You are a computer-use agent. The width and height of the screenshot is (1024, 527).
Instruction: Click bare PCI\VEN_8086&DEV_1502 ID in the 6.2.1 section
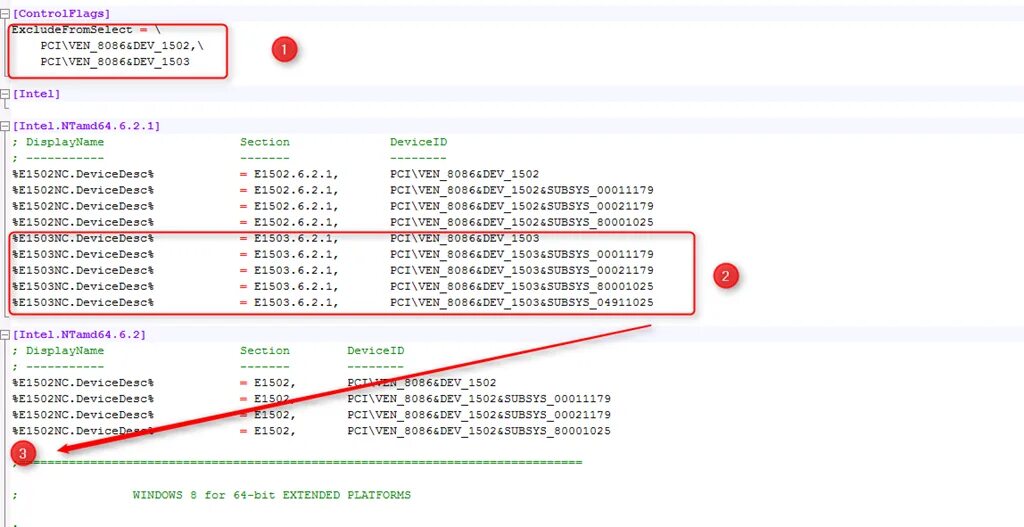click(465, 174)
